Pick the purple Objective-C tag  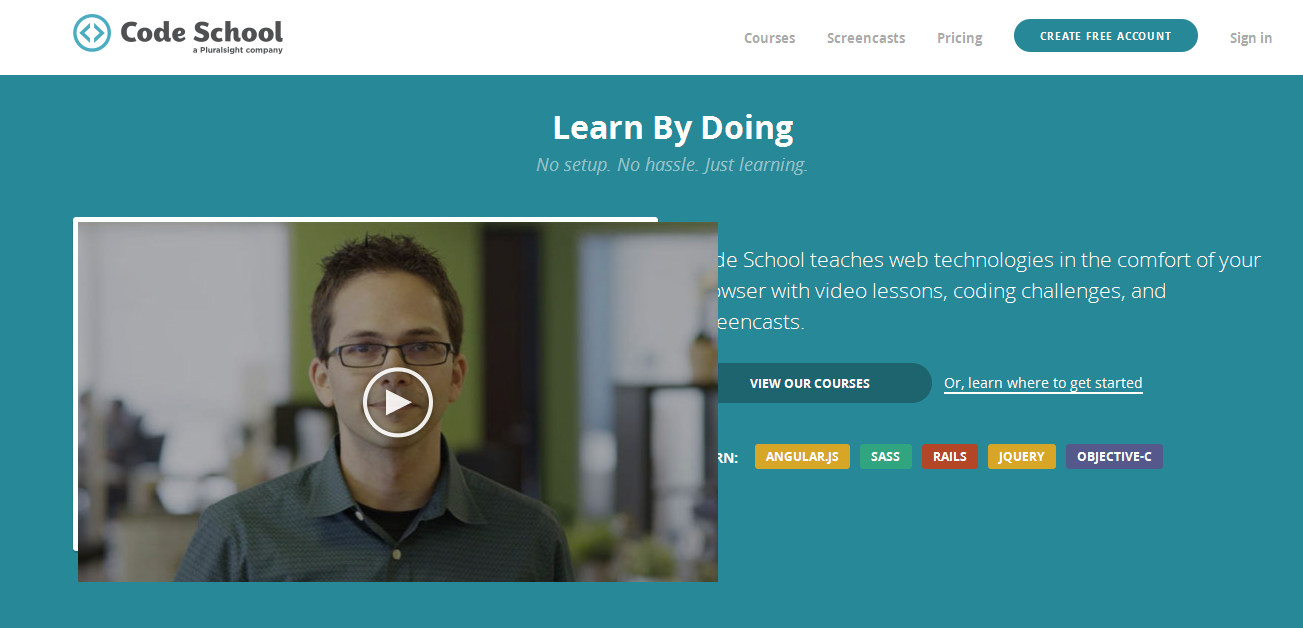click(1114, 456)
